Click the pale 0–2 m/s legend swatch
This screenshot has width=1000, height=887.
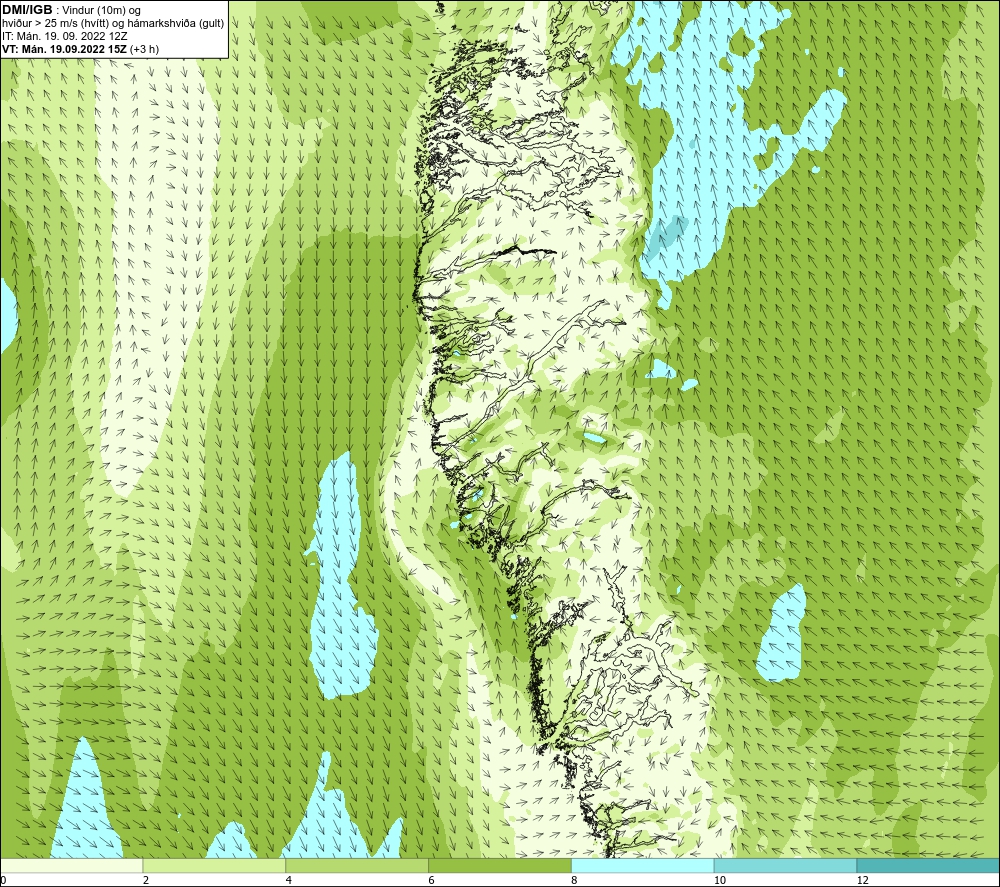point(71,865)
